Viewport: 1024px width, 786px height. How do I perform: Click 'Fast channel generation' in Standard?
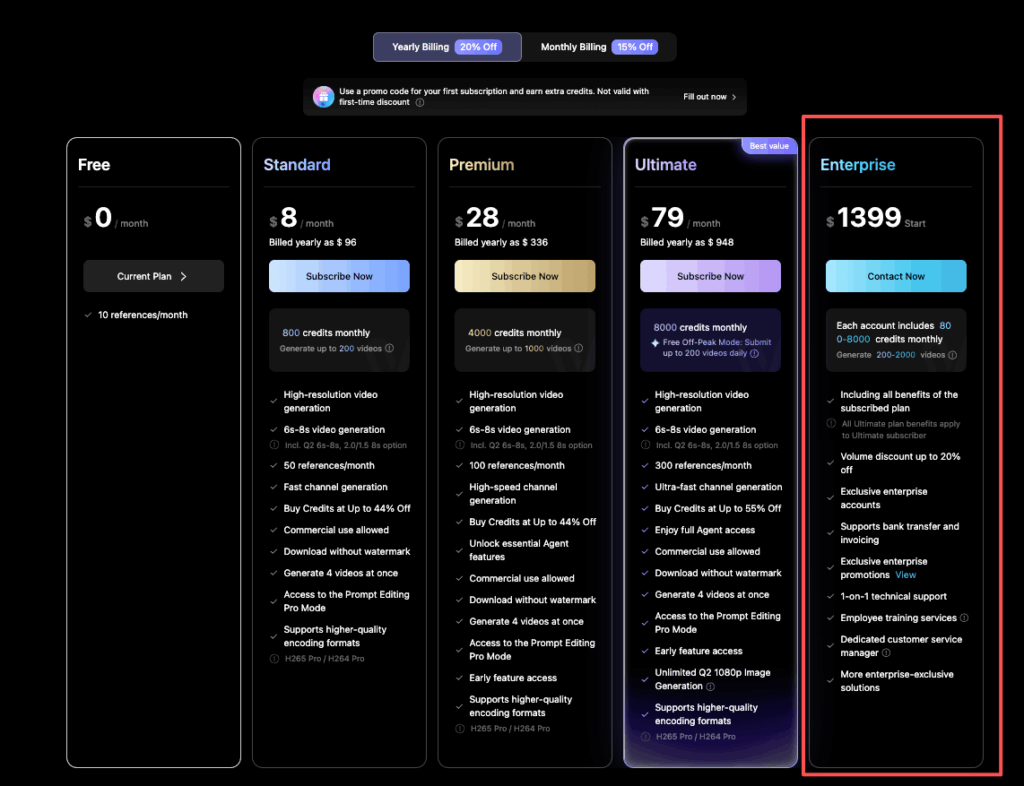click(x=336, y=487)
